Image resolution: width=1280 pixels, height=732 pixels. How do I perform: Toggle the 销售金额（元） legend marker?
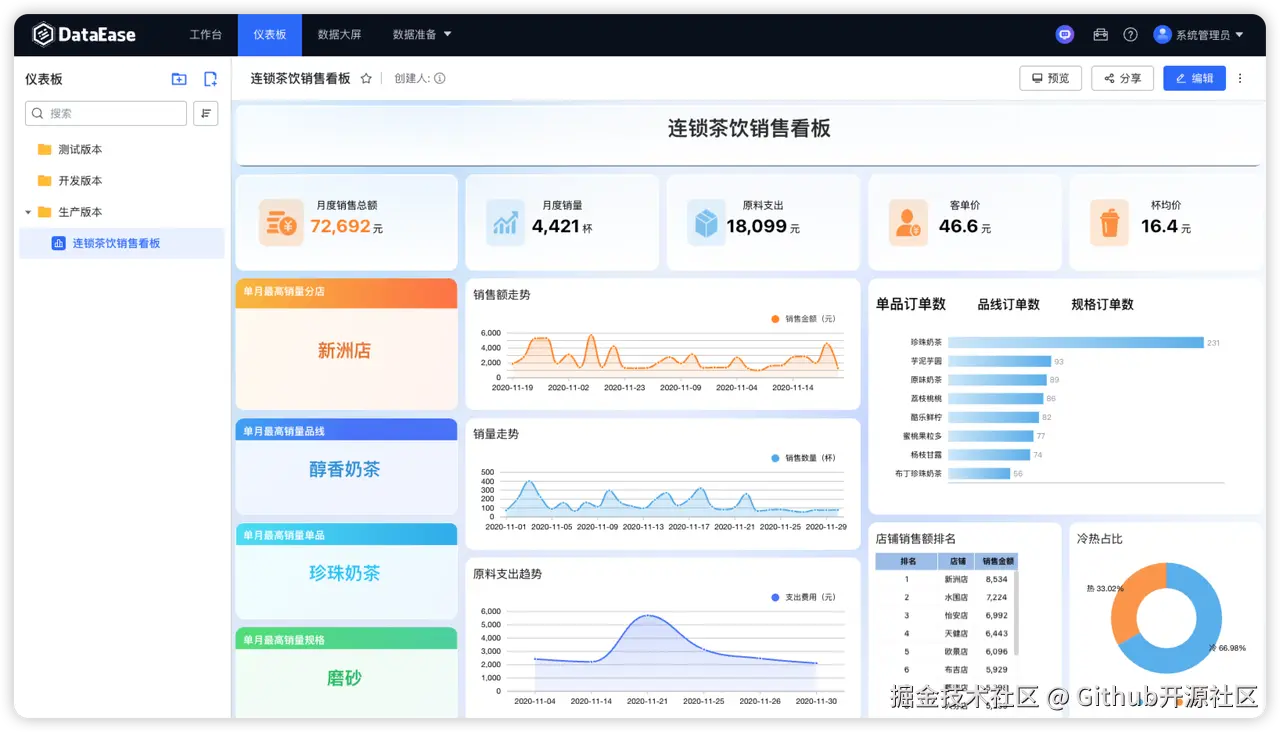(775, 319)
